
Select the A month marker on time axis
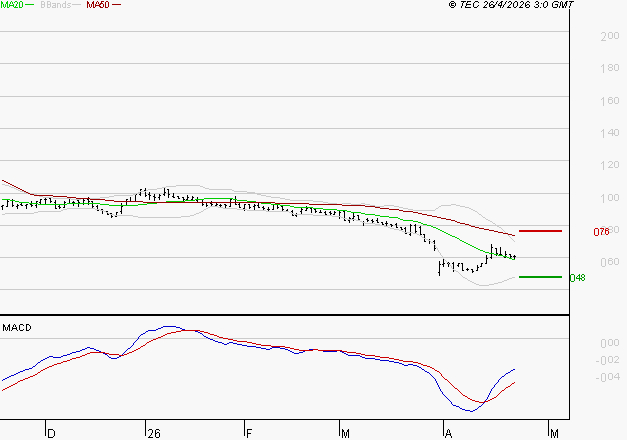tap(448, 433)
